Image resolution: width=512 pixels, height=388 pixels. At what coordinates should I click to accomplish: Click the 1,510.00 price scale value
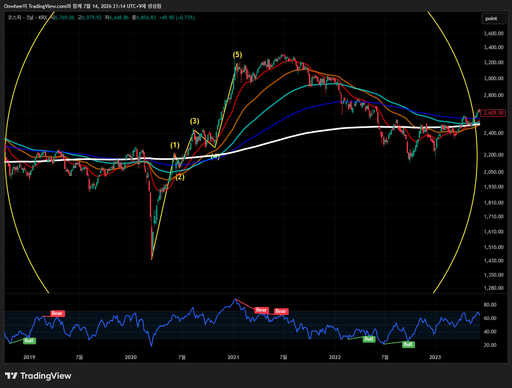click(494, 247)
